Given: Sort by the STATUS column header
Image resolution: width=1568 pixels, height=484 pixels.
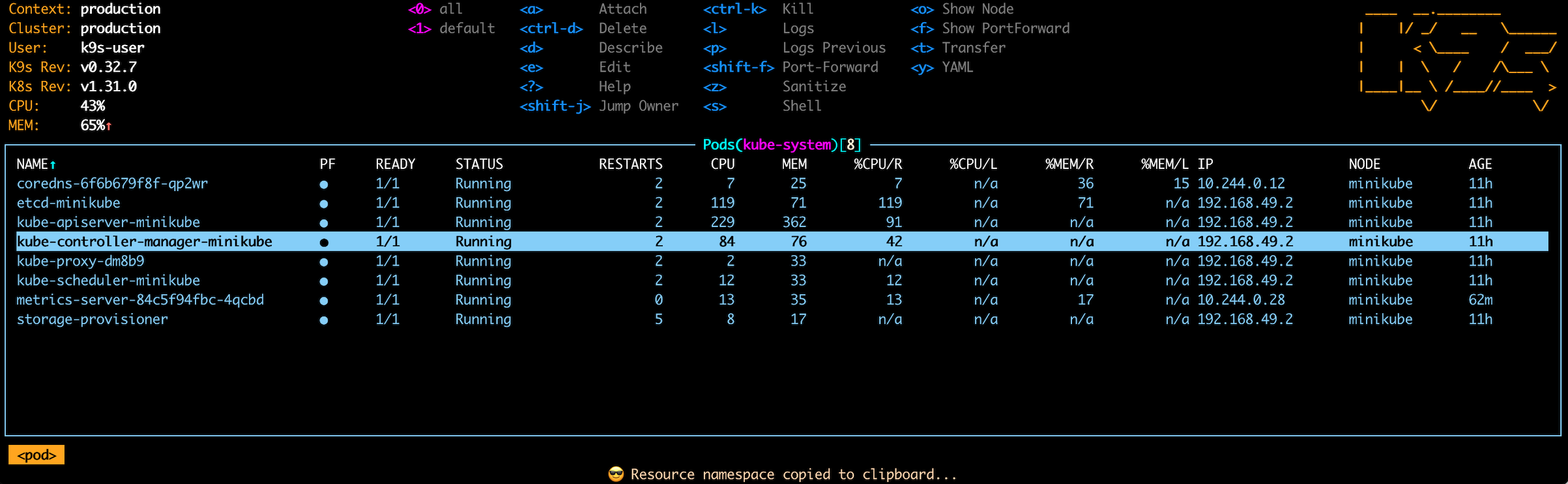Looking at the screenshot, I should pyautogui.click(x=479, y=164).
